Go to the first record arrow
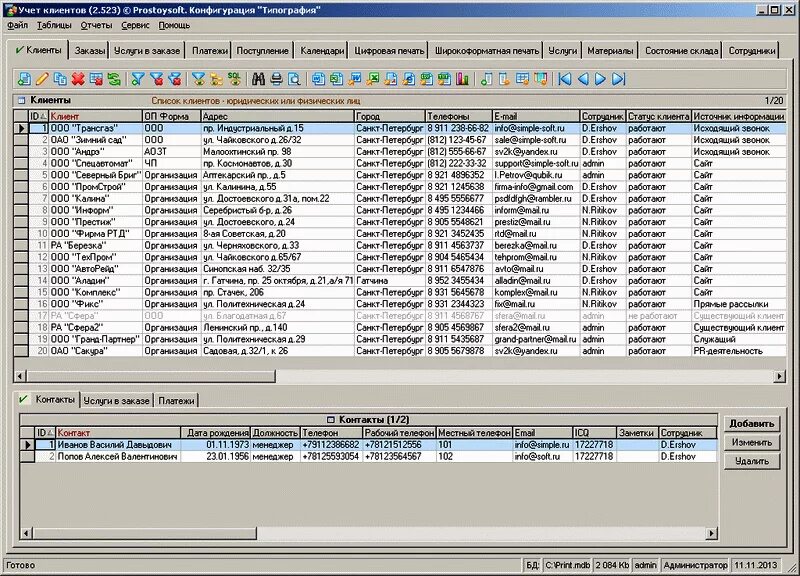The height and width of the screenshot is (576, 800). pos(565,79)
